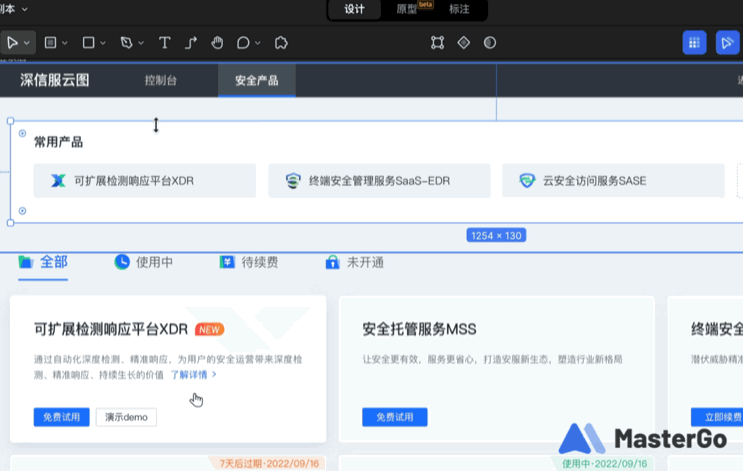Image resolution: width=743 pixels, height=471 pixels.
Task: Click 免费试用 on the XDR card
Action: (62, 417)
